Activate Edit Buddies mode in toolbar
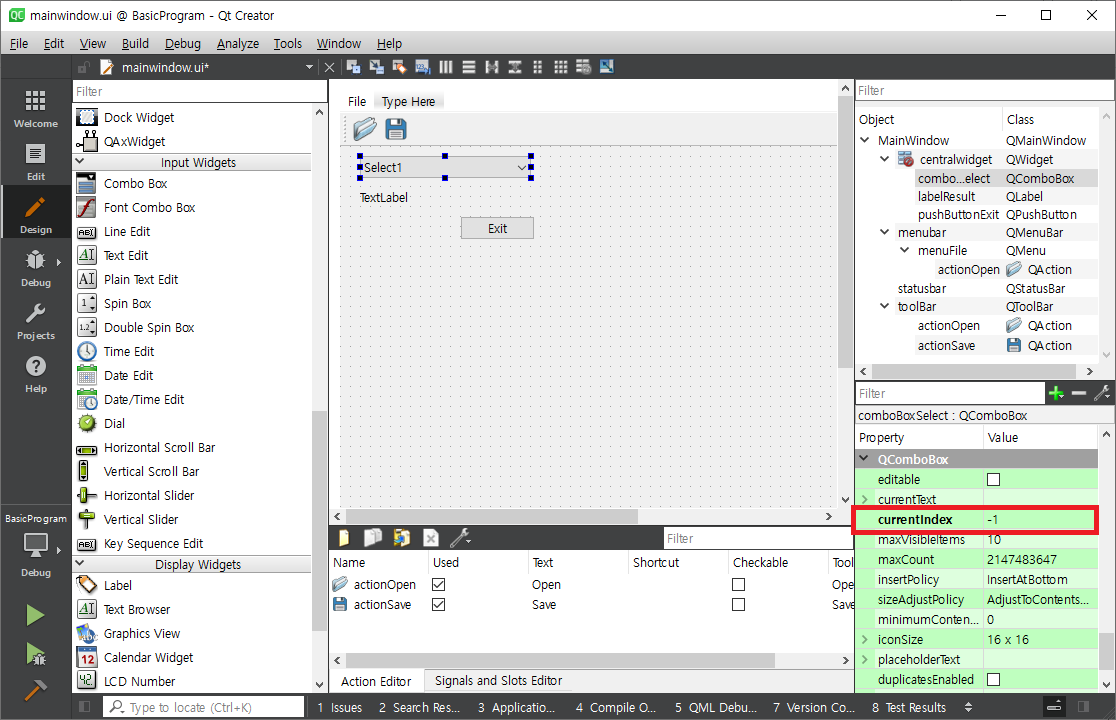This screenshot has width=1116, height=720. click(x=399, y=67)
